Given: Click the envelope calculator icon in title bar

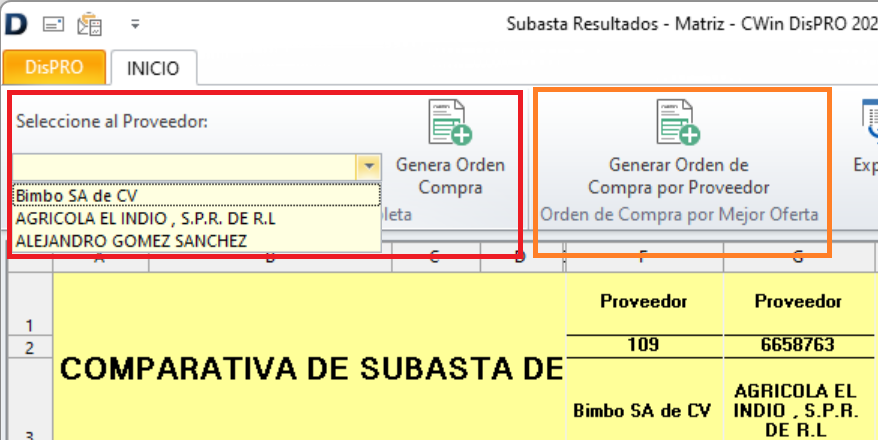Looking at the screenshot, I should (x=90, y=22).
